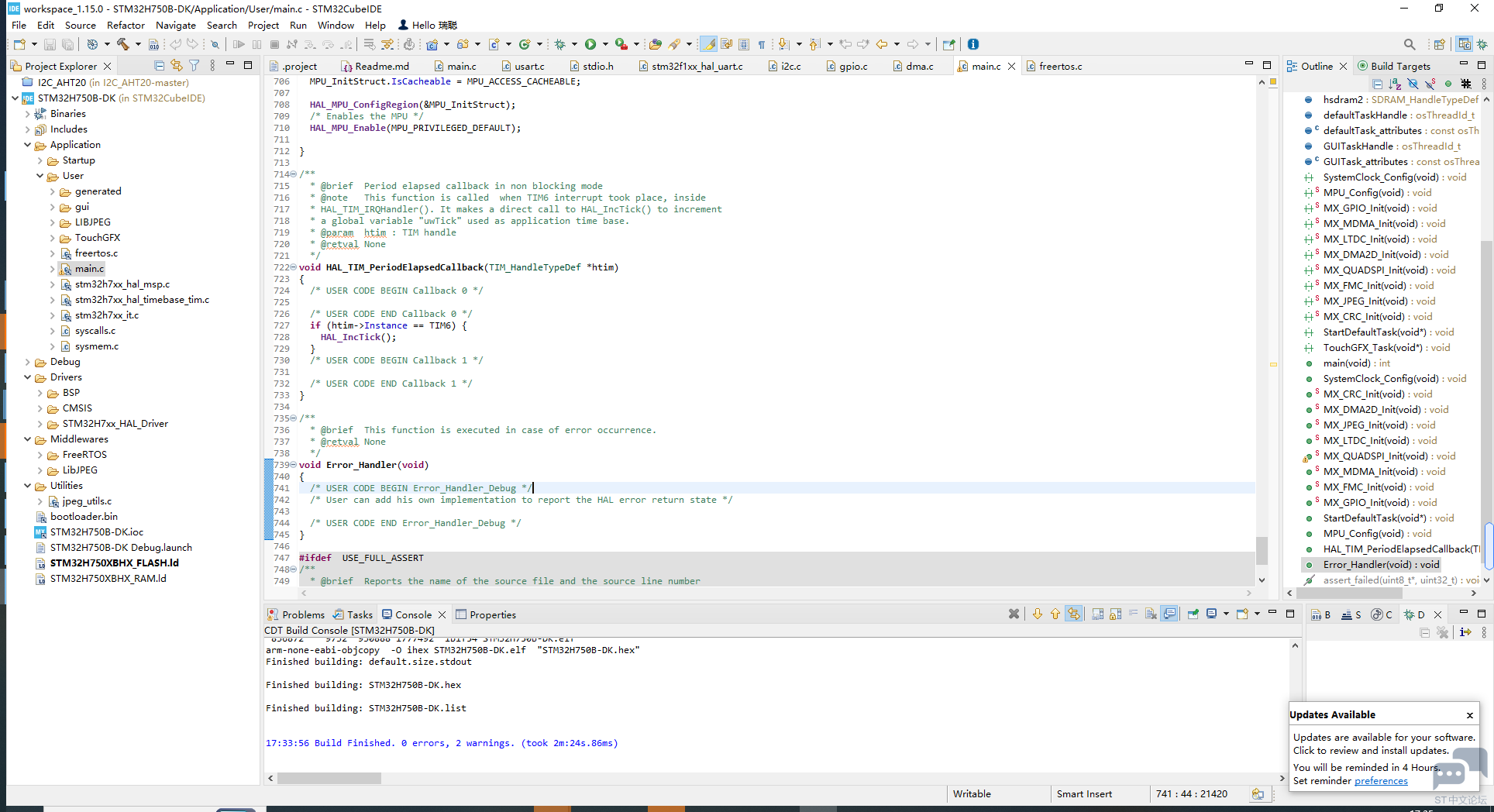The height and width of the screenshot is (812, 1494).
Task: Click the green Run button in toolbar
Action: pos(590,44)
